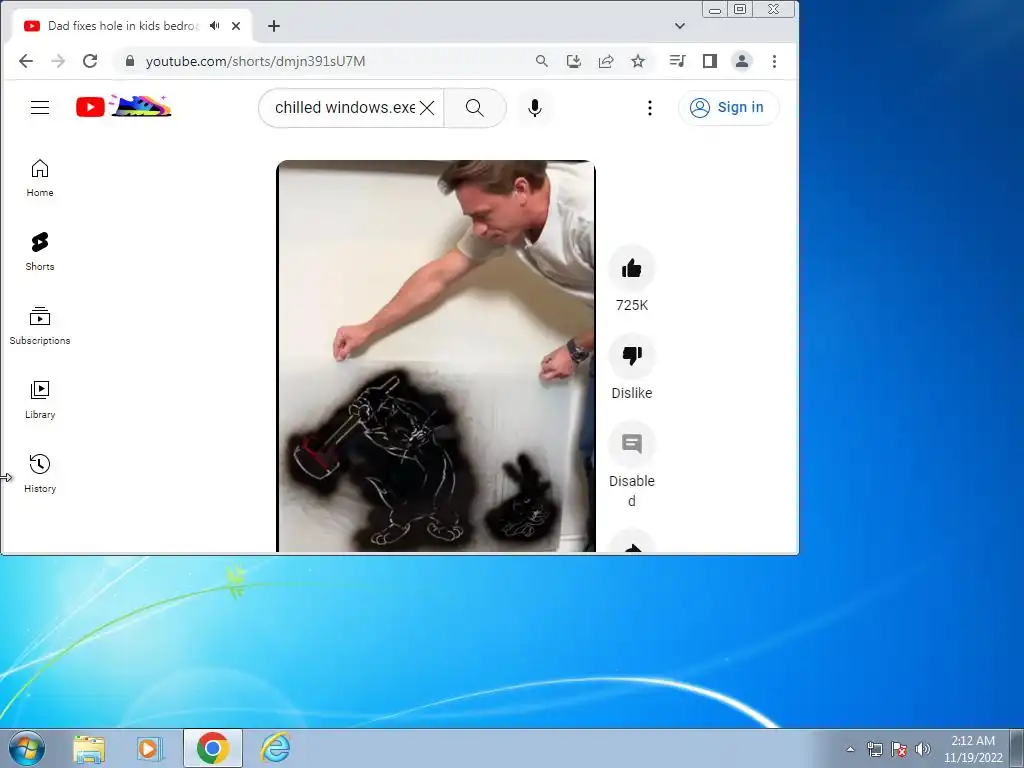This screenshot has width=1024, height=768.
Task: Close the Dad fixes hole tab
Action: (x=236, y=26)
